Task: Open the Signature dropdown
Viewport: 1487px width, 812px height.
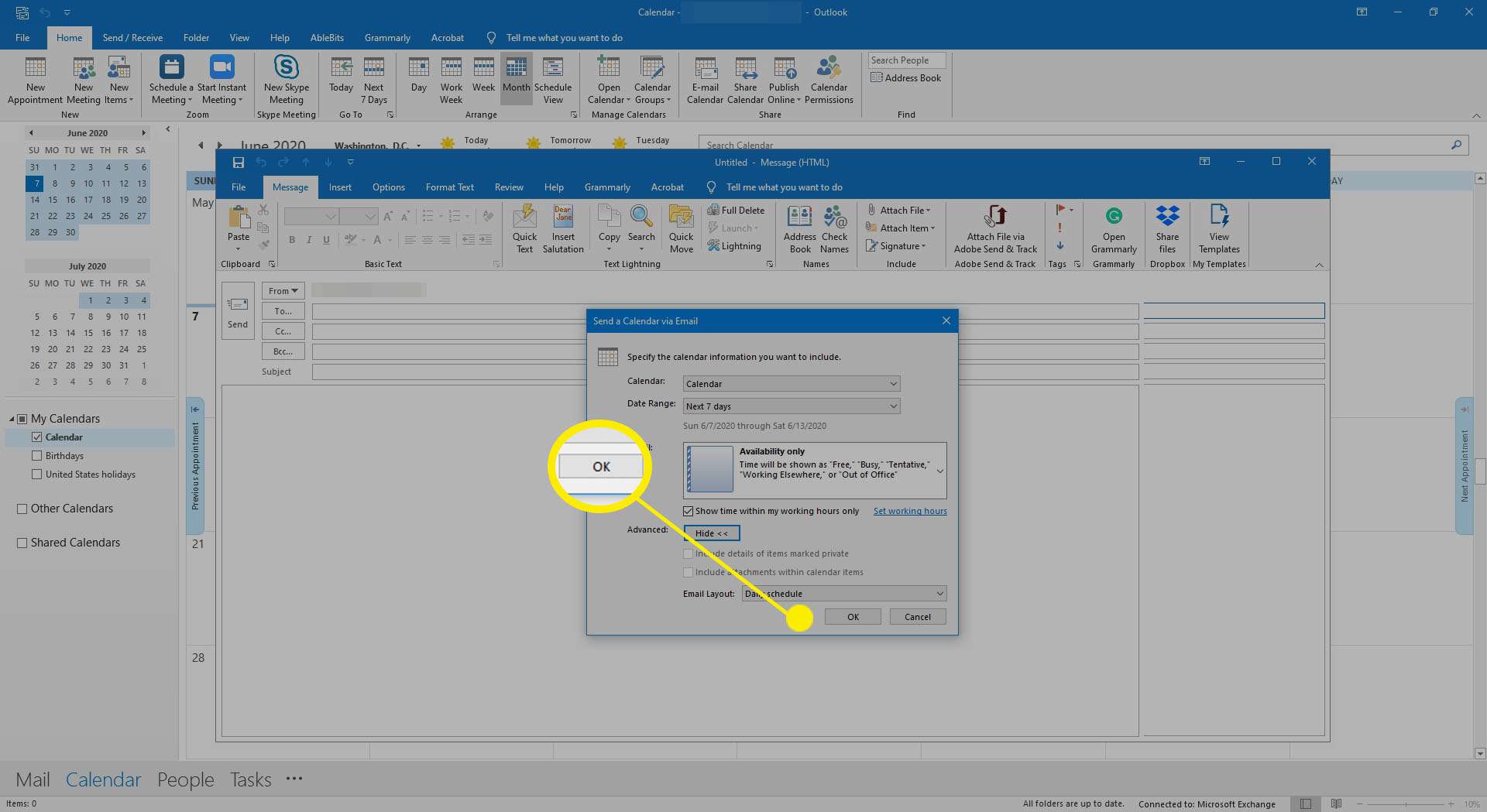Action: [896, 246]
